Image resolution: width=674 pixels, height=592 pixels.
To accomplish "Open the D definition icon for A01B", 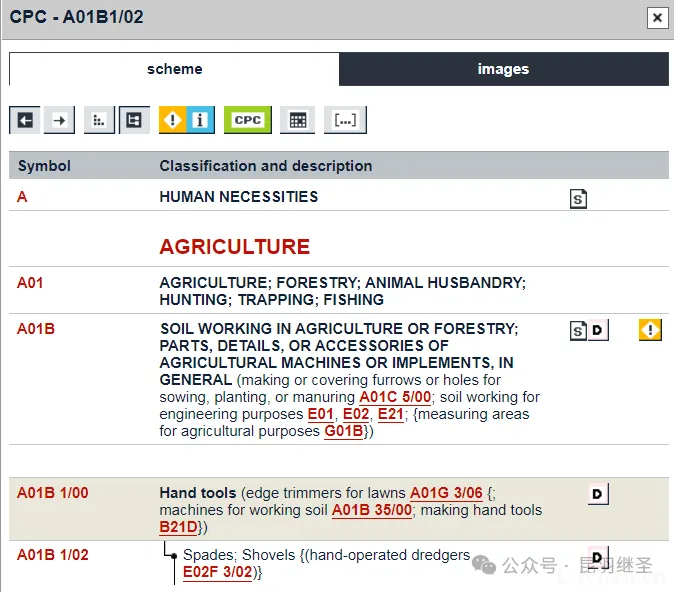I will tap(597, 330).
